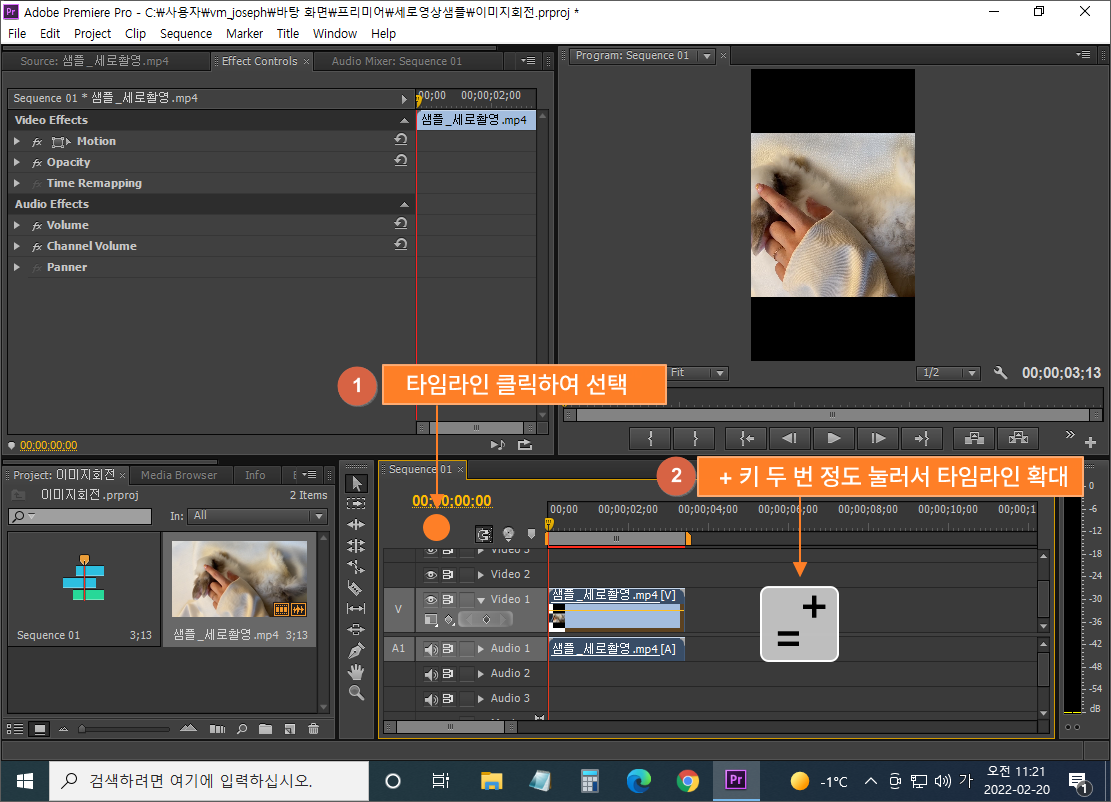Select the Slide tool
Image resolution: width=1111 pixels, height=802 pixels.
coord(356,629)
